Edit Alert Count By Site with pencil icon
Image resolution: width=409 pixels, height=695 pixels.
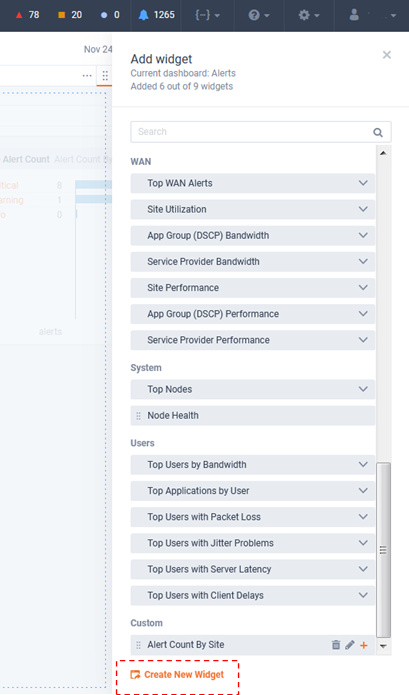(350, 645)
